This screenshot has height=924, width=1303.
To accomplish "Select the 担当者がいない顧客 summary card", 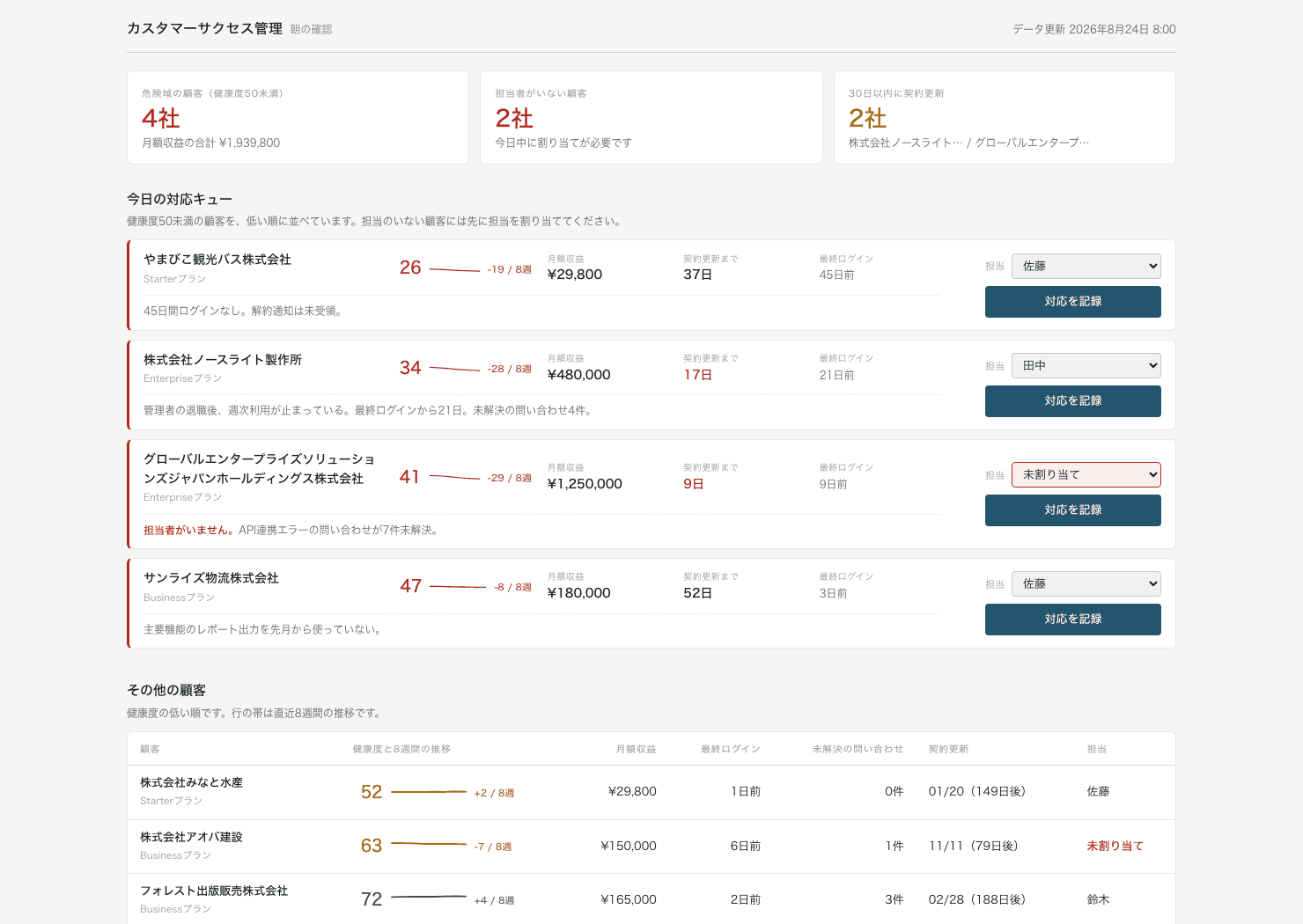I will pyautogui.click(x=651, y=117).
